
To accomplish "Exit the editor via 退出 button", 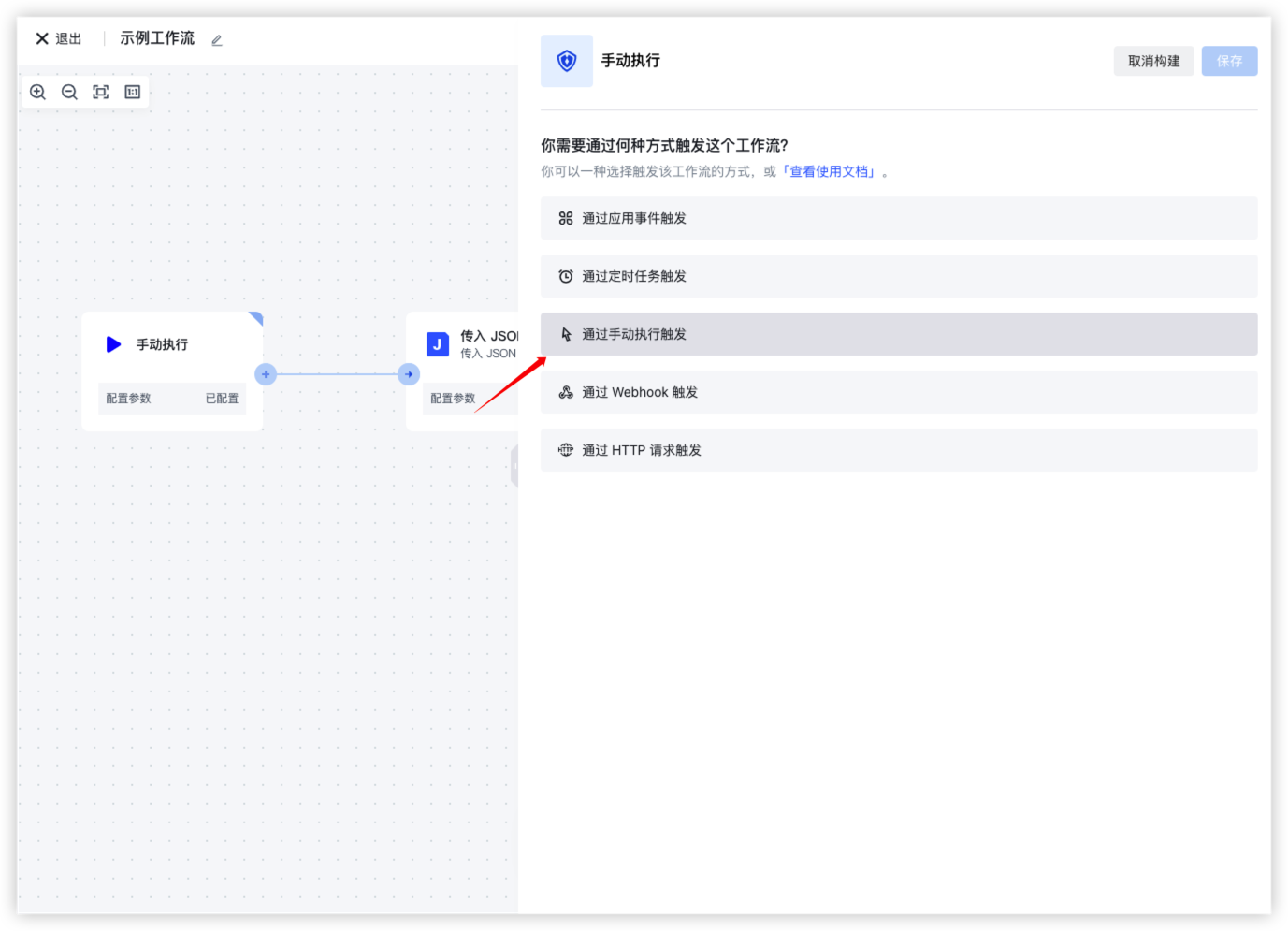I will click(x=59, y=39).
